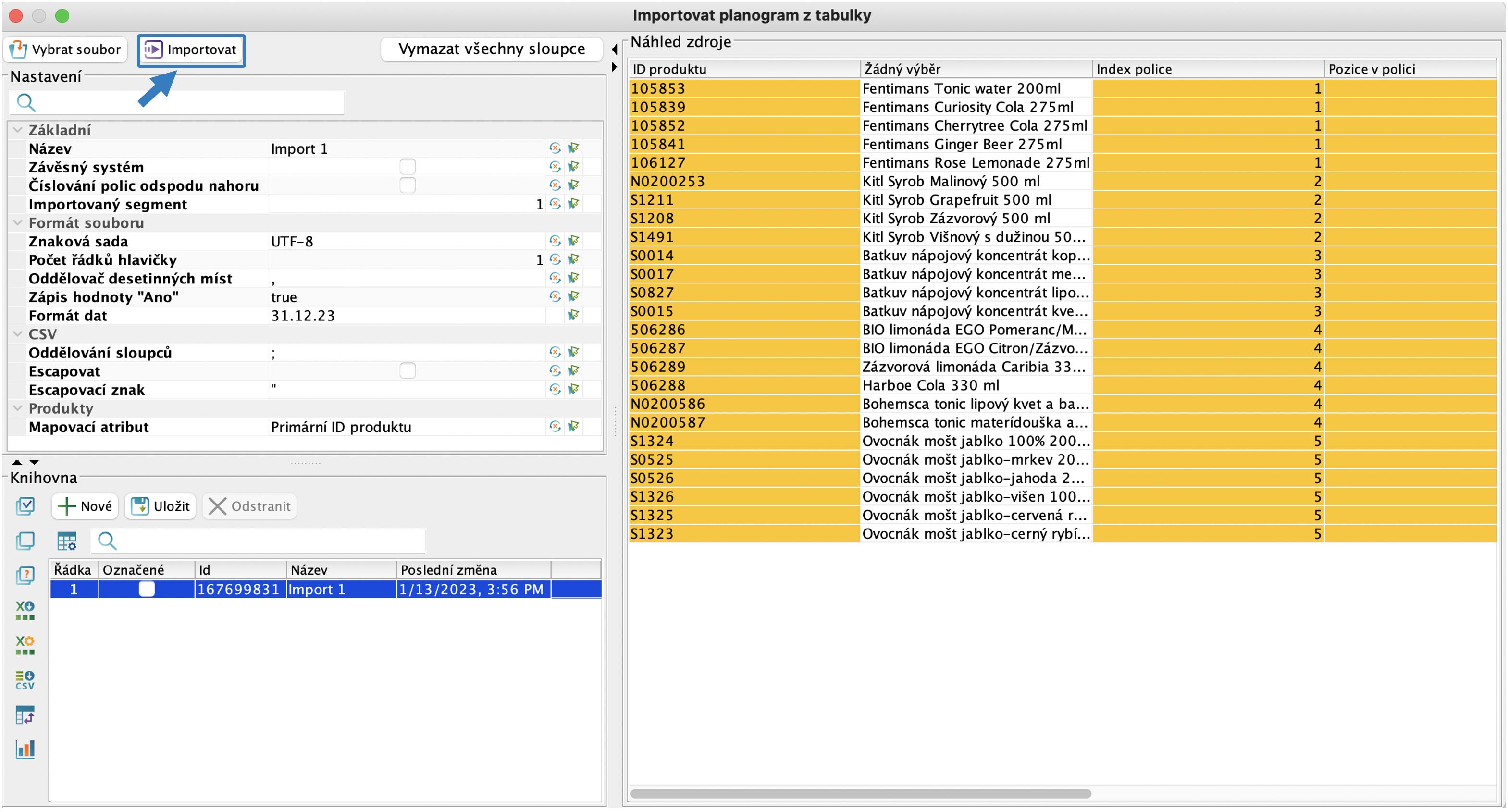Click green pin icon for Importovaný segment
This screenshot has height=812, width=1508.
coord(574,204)
